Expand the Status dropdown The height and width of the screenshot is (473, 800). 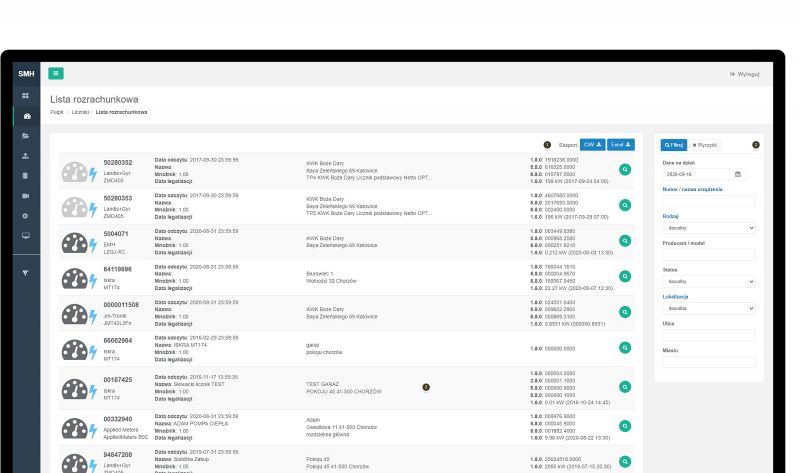tap(709, 282)
